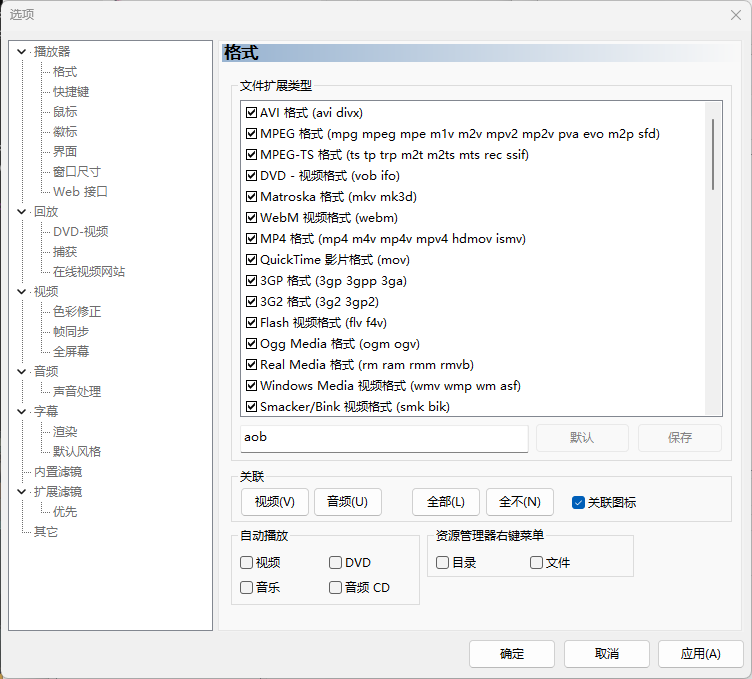752x679 pixels.
Task: Uncheck the MPEG-TS 格式 checkbox
Action: coord(251,154)
